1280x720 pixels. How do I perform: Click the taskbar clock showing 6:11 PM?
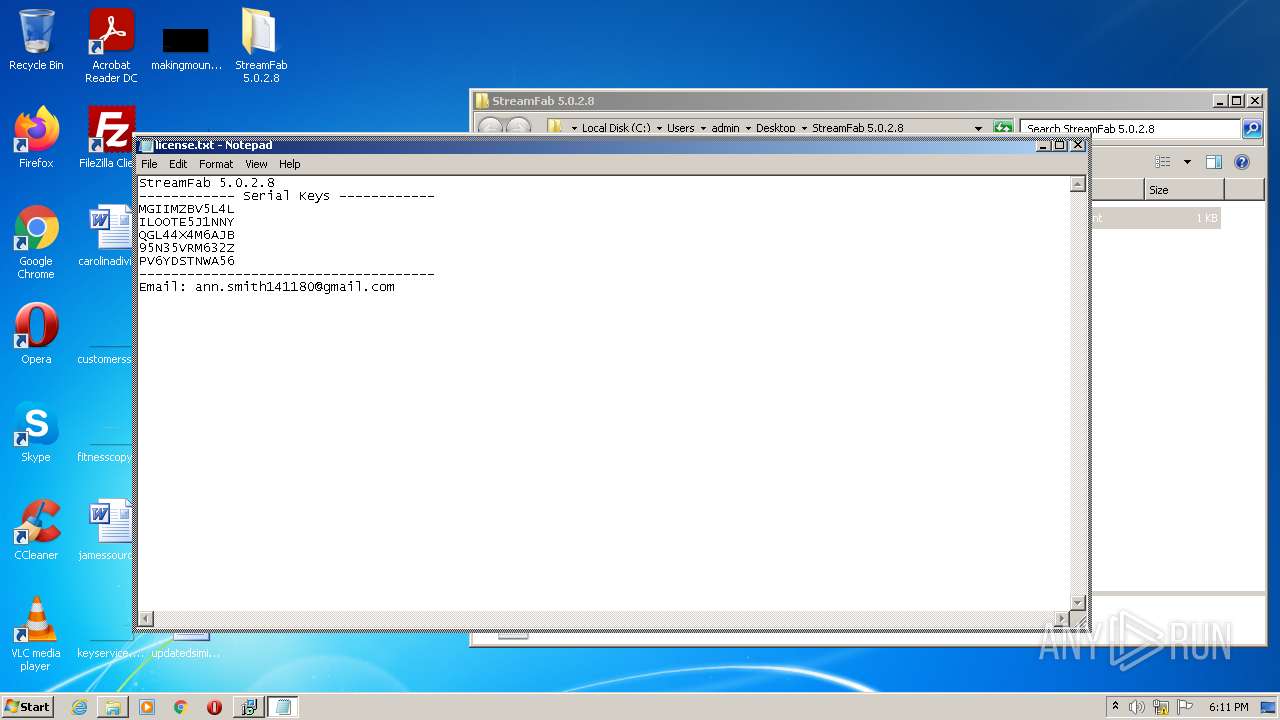[1228, 707]
